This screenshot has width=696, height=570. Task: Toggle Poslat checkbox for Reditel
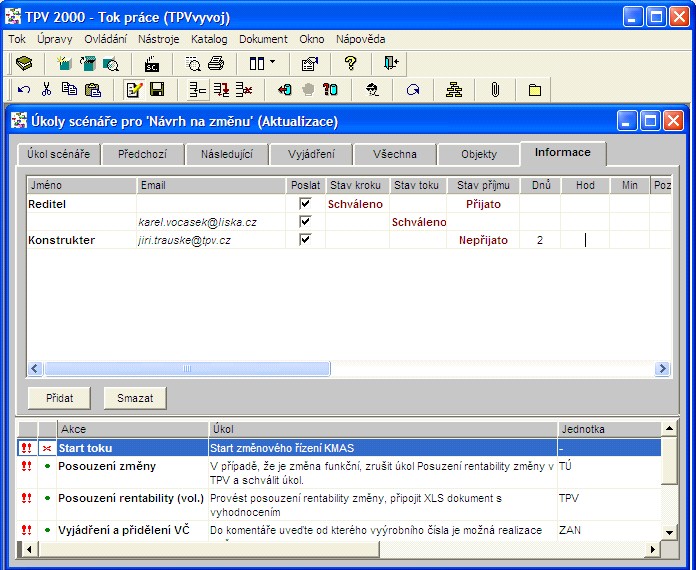(x=305, y=204)
